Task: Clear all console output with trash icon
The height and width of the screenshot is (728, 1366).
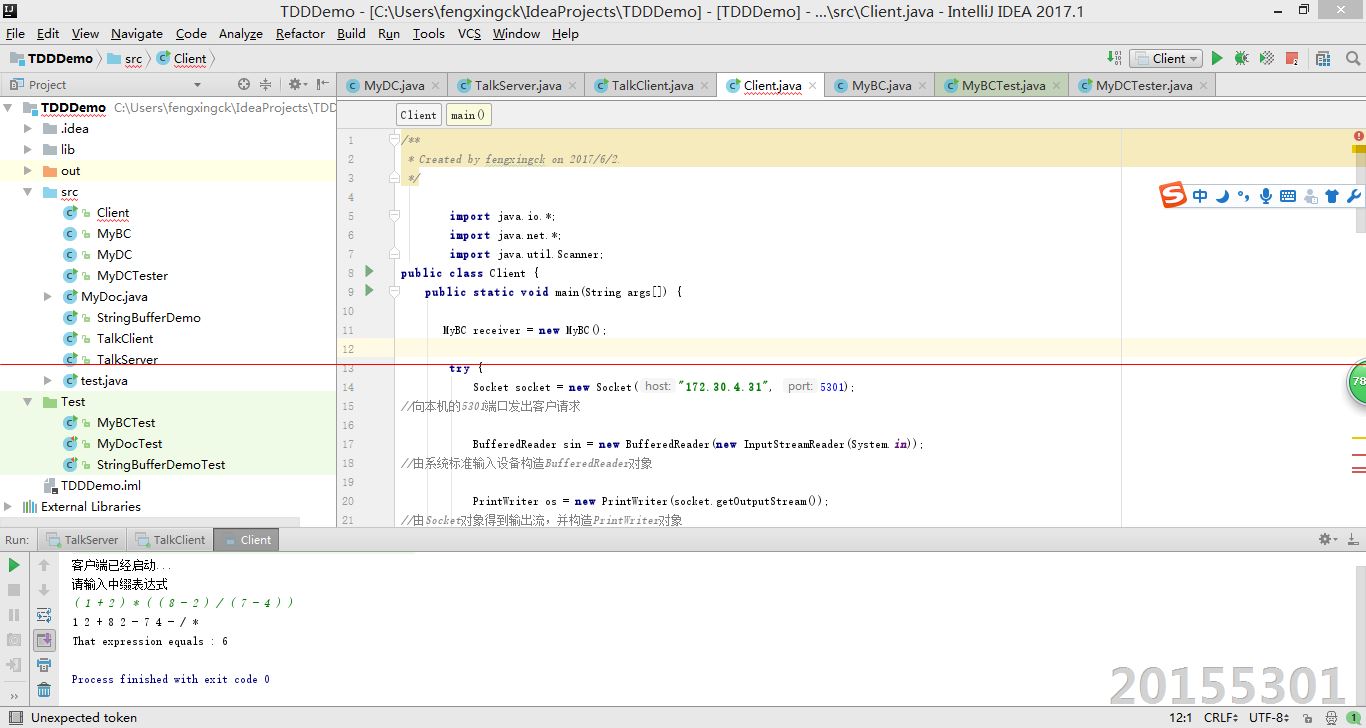Action: (44, 690)
